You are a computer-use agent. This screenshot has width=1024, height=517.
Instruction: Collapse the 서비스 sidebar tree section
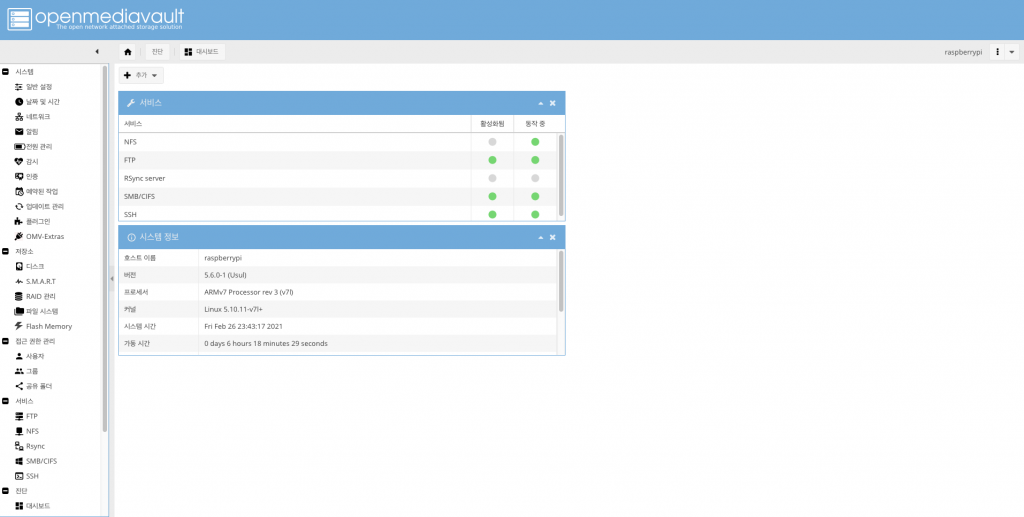(5, 401)
